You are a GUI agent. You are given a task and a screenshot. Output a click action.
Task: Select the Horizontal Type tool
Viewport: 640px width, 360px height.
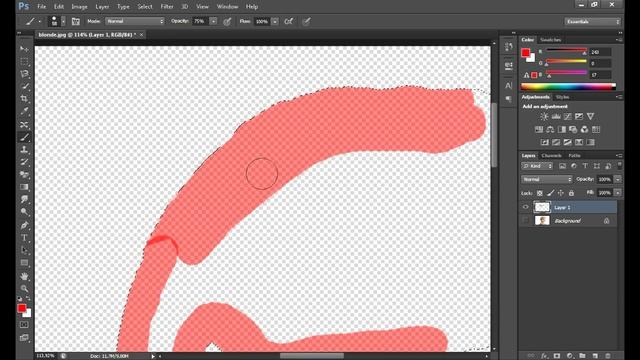(24, 238)
